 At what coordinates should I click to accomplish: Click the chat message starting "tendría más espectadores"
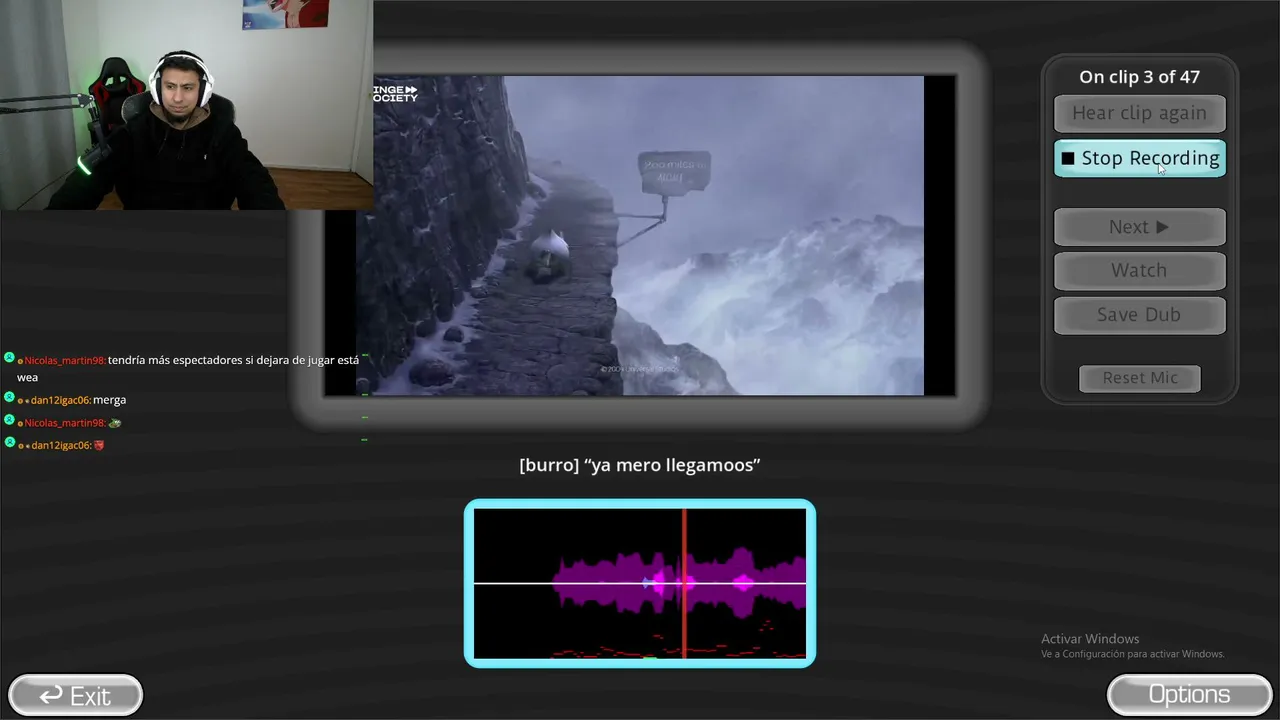(x=188, y=368)
